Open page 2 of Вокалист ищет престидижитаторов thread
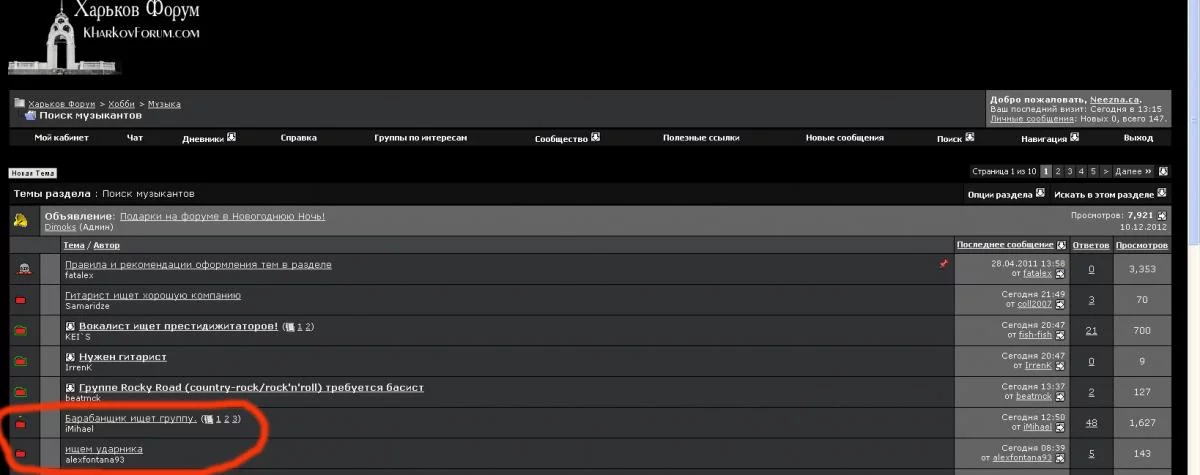1200x475 pixels. 310,327
